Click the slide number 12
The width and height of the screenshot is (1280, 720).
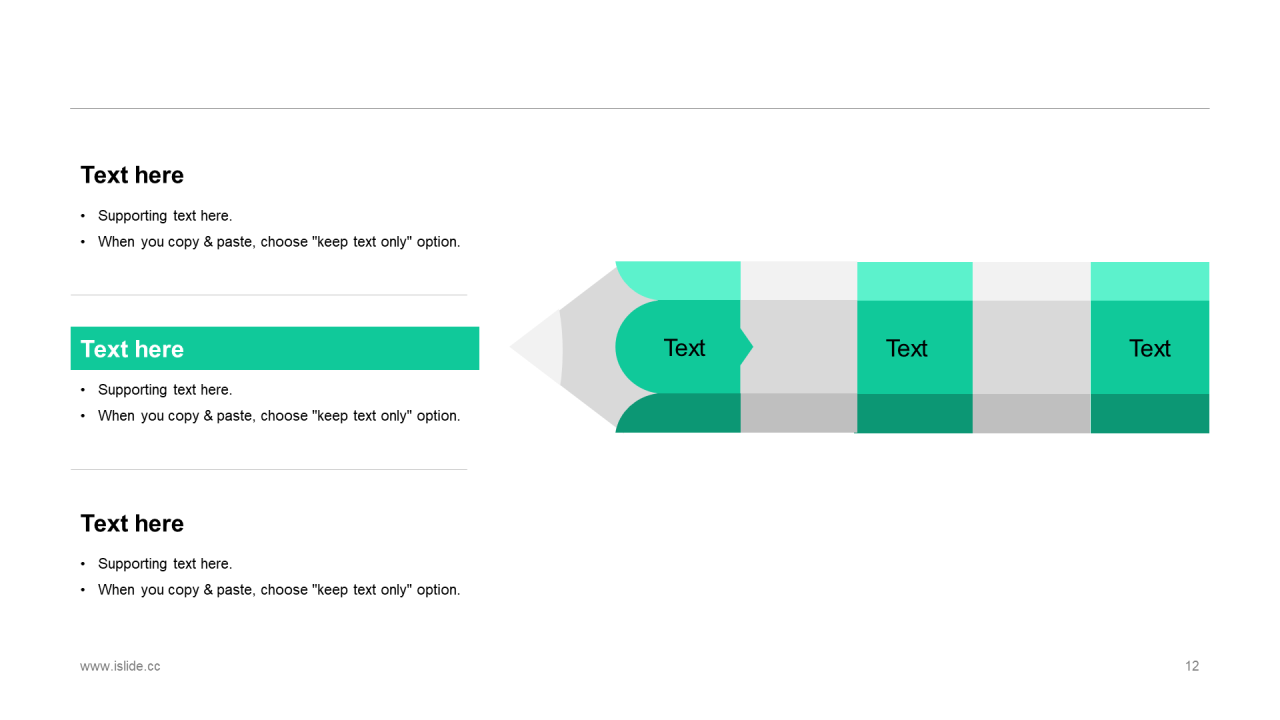pos(1192,666)
